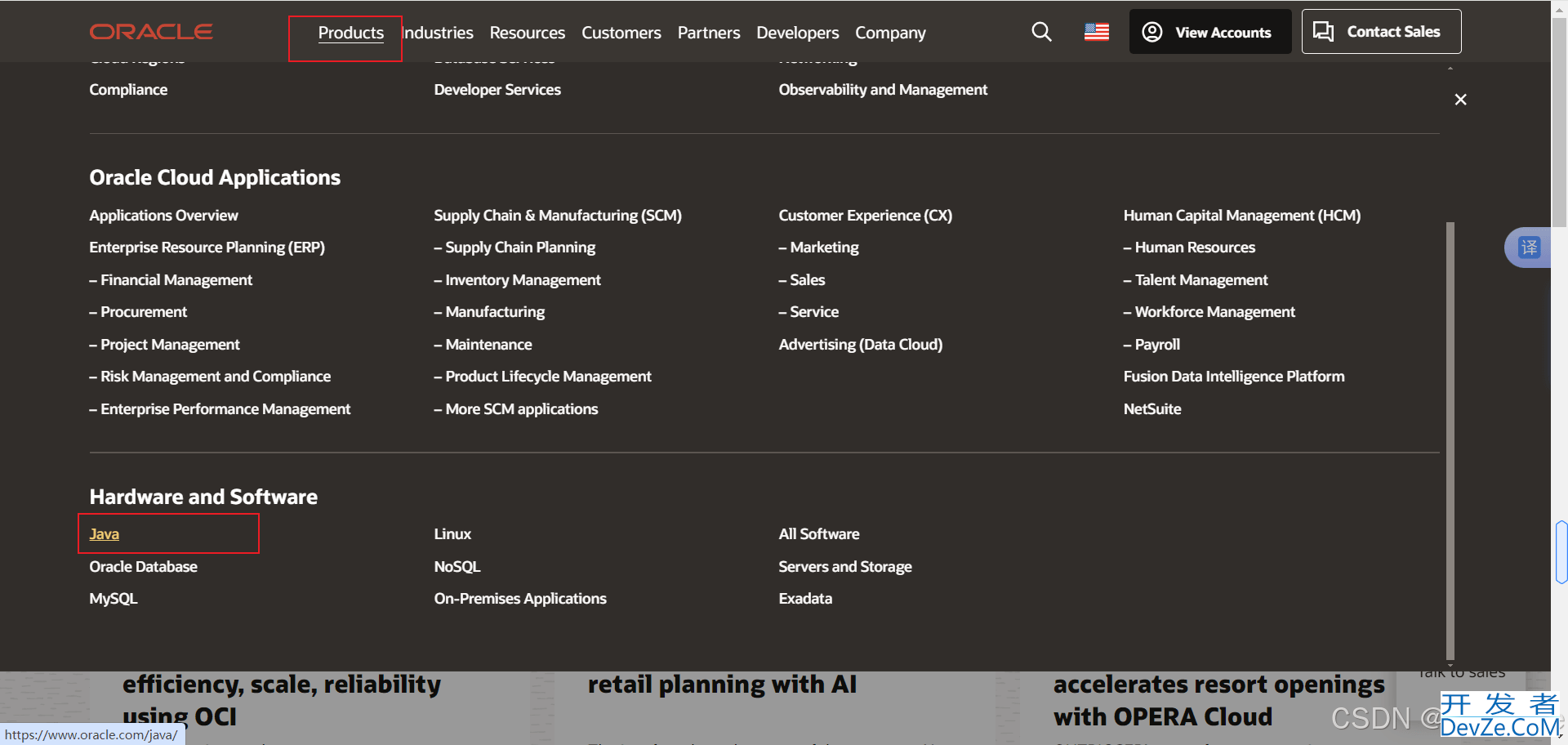Open the Products menu
The height and width of the screenshot is (745, 1568).
coord(351,33)
